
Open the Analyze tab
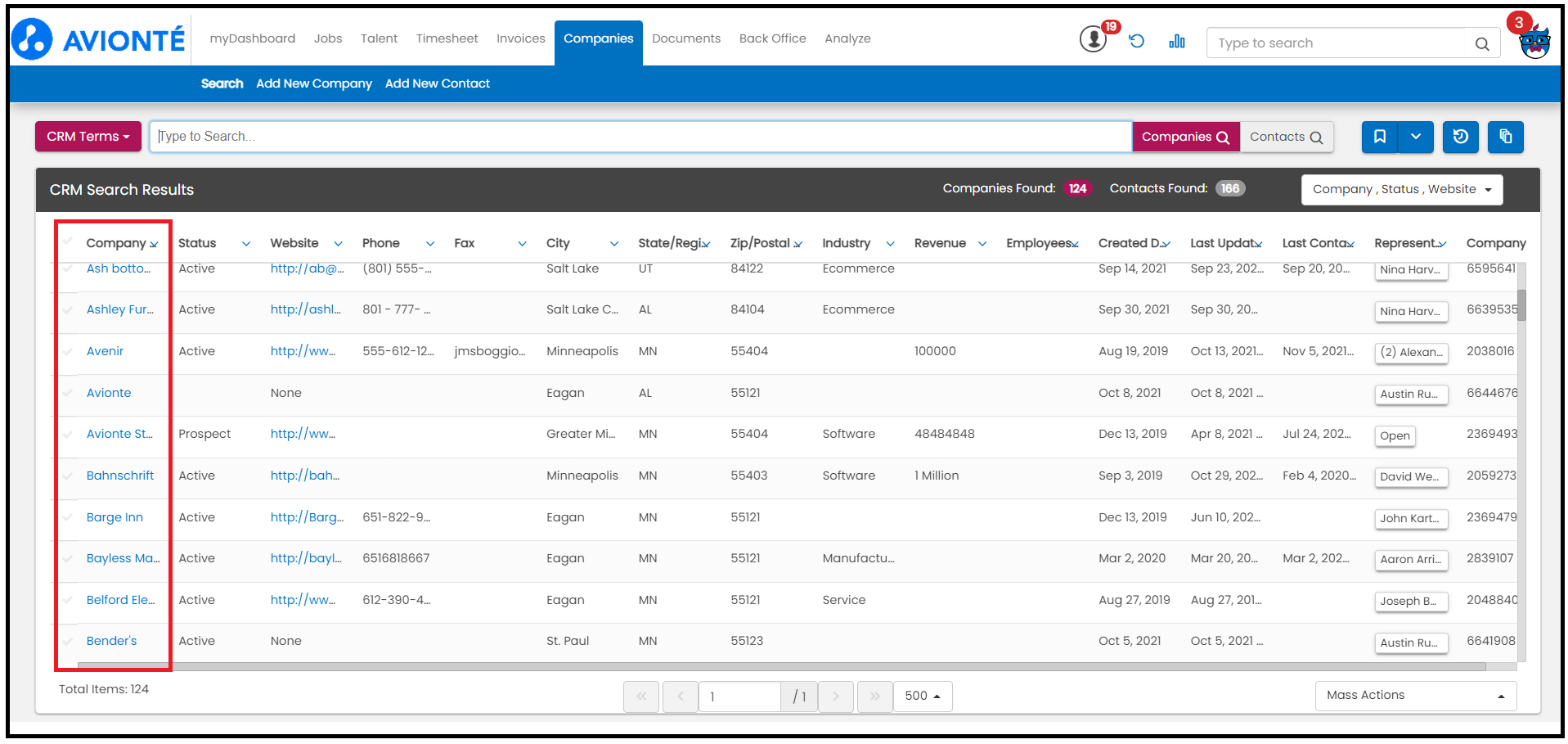(847, 38)
